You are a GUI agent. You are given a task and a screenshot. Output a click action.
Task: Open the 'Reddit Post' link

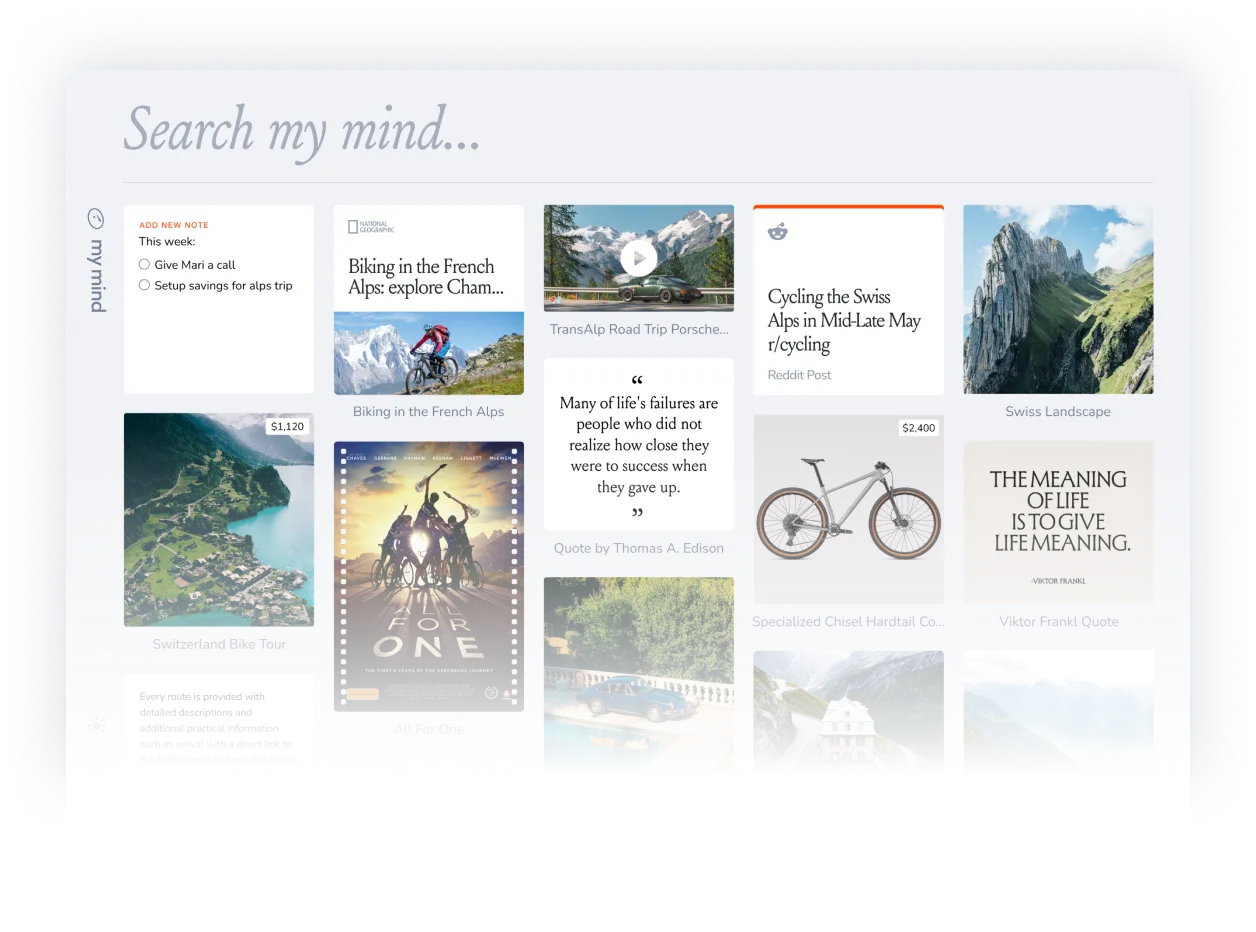tap(799, 375)
